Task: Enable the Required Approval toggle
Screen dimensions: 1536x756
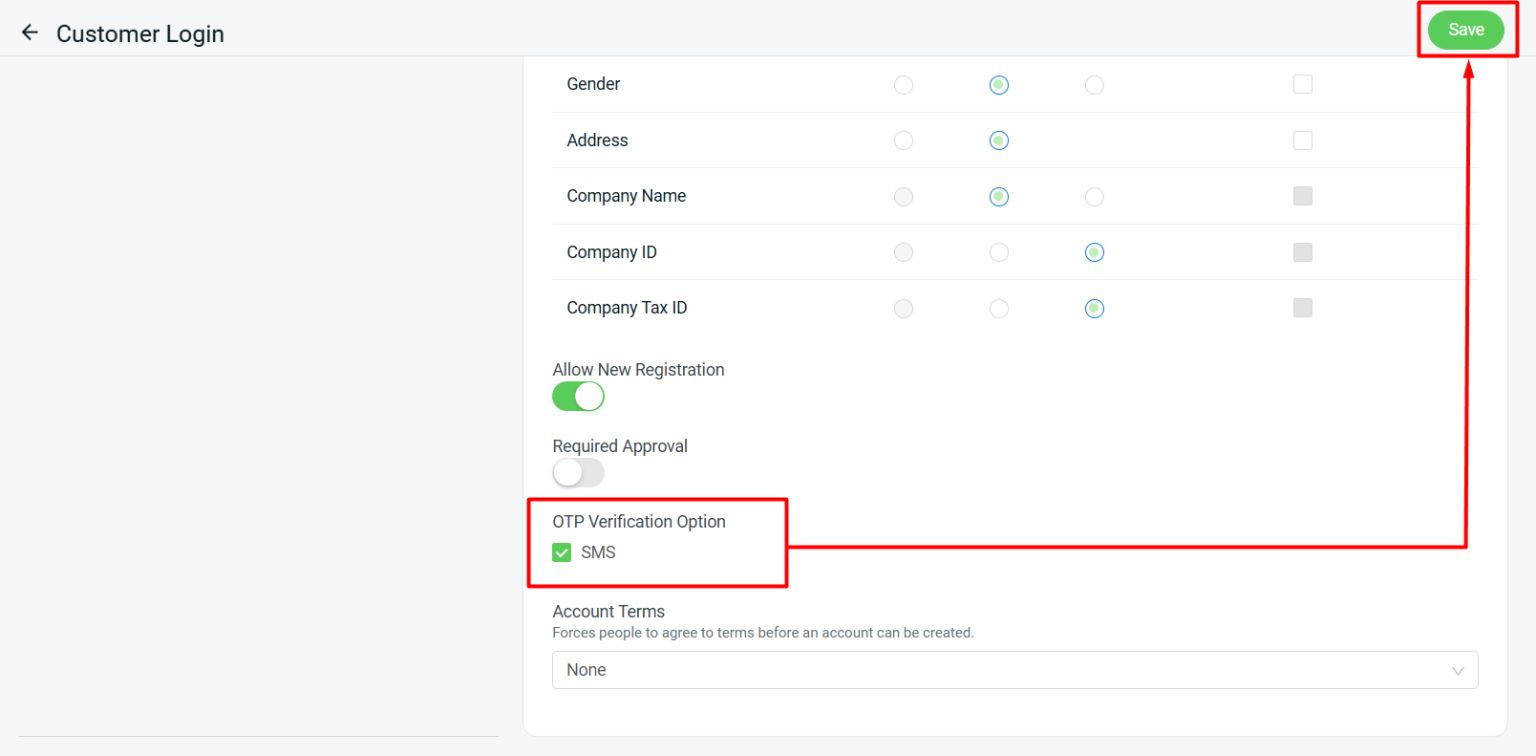Action: tap(578, 472)
